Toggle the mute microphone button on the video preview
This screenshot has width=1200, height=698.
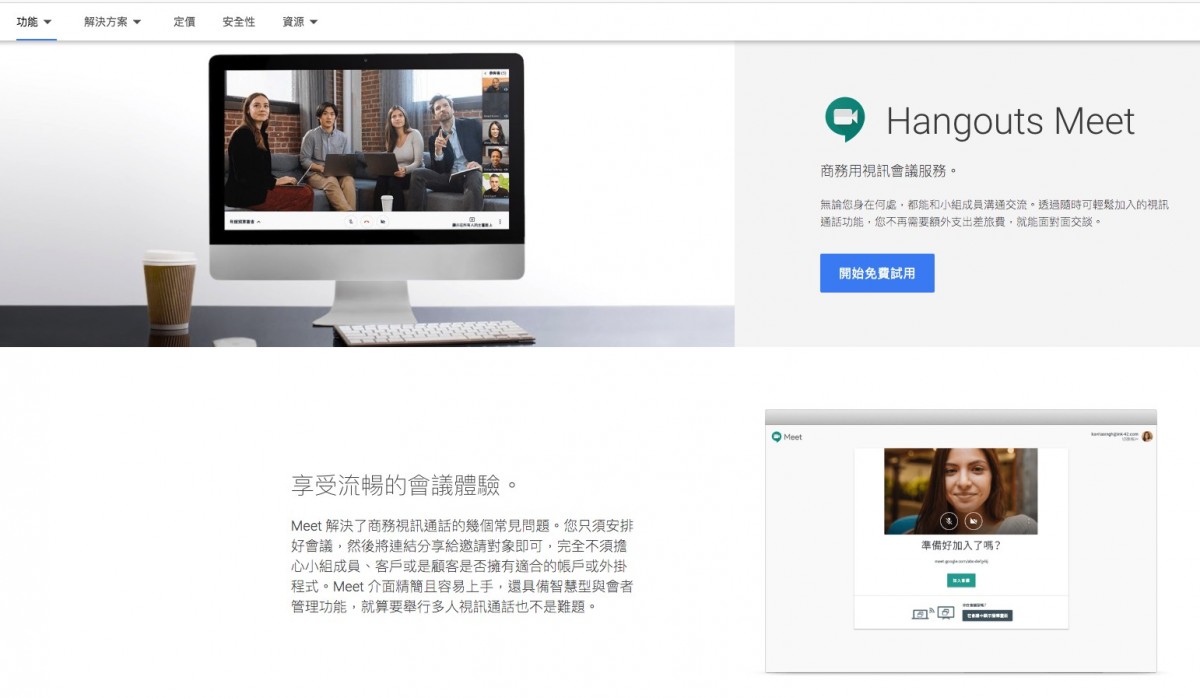click(949, 521)
